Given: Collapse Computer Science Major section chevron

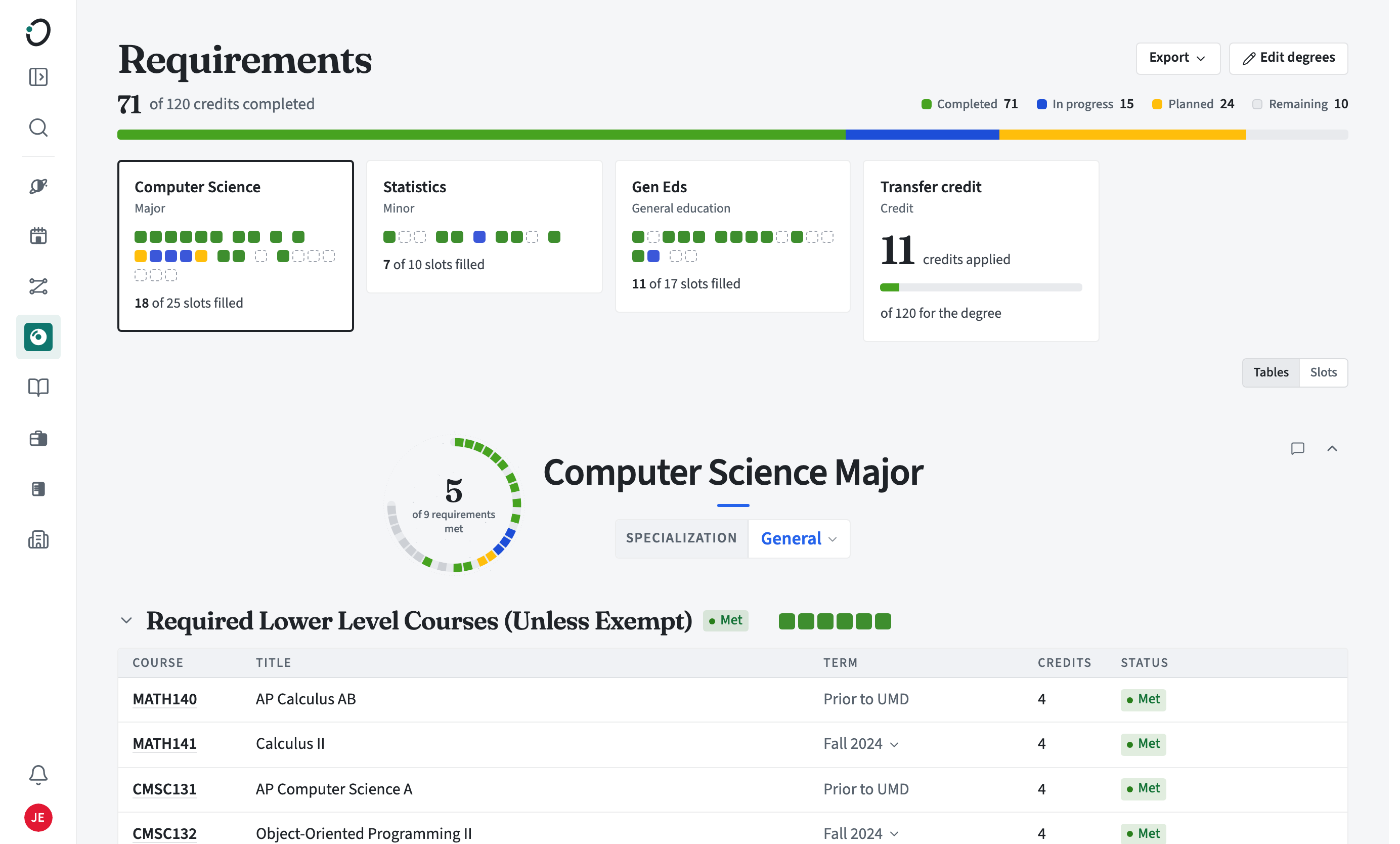Looking at the screenshot, I should coord(1332,448).
